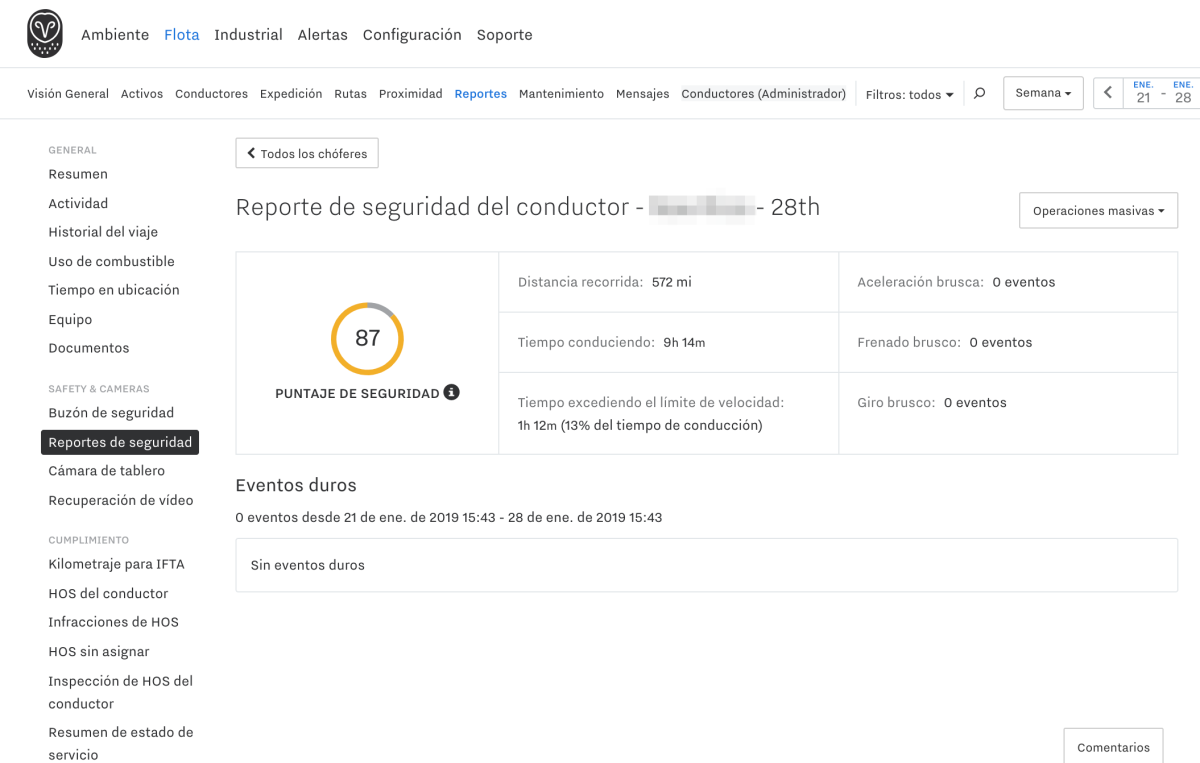Click the events date range text
Image resolution: width=1200 pixels, height=763 pixels.
[449, 517]
